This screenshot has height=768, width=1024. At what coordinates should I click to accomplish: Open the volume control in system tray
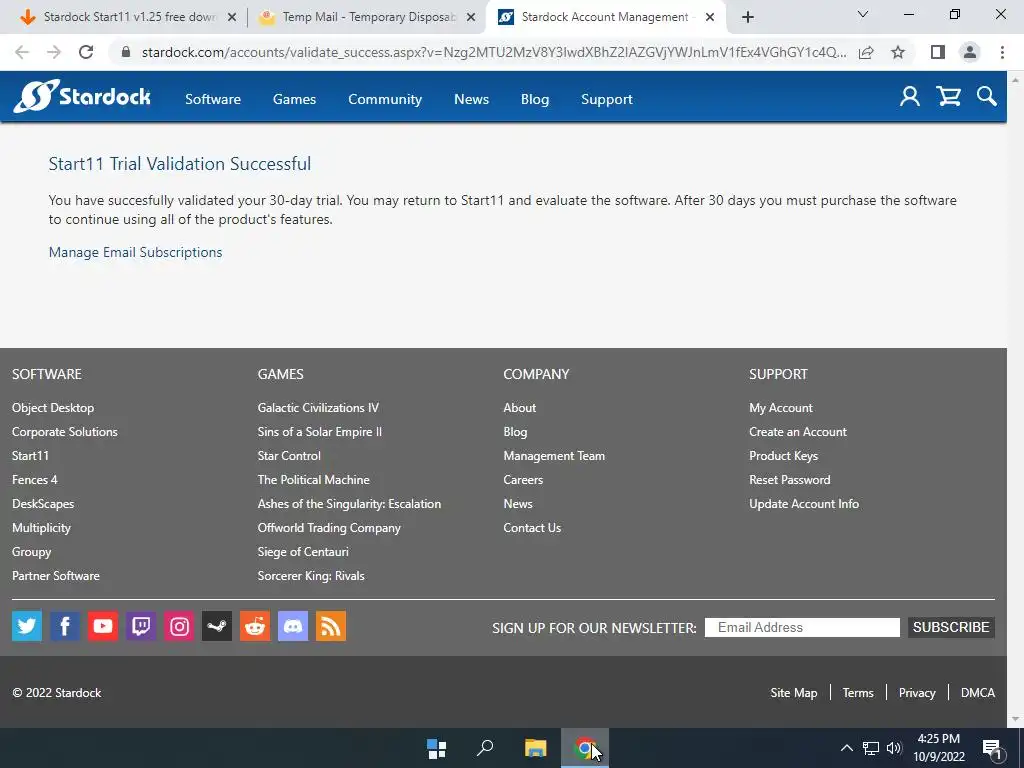pyautogui.click(x=894, y=748)
